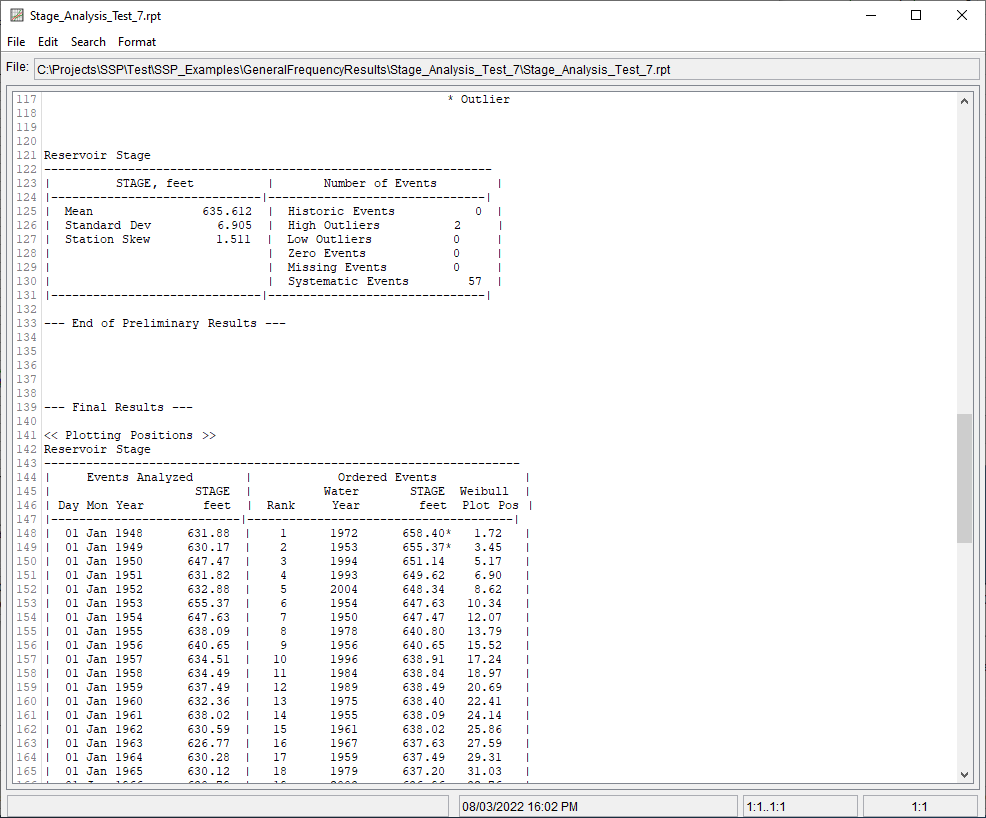Click the '01 Jan 1957' date entry

(x=104, y=659)
